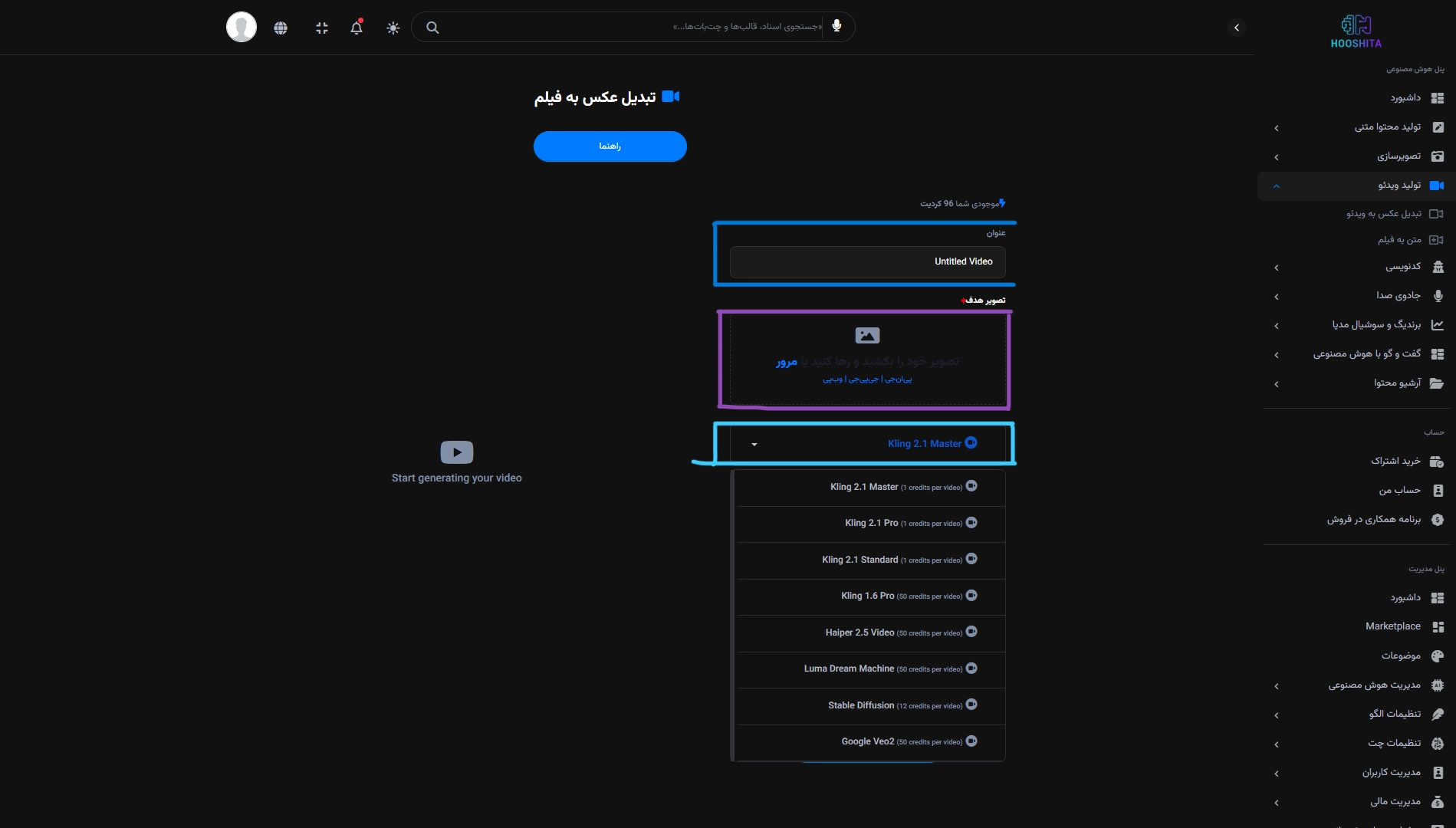Click the مرور browse link to upload image

pos(787,362)
